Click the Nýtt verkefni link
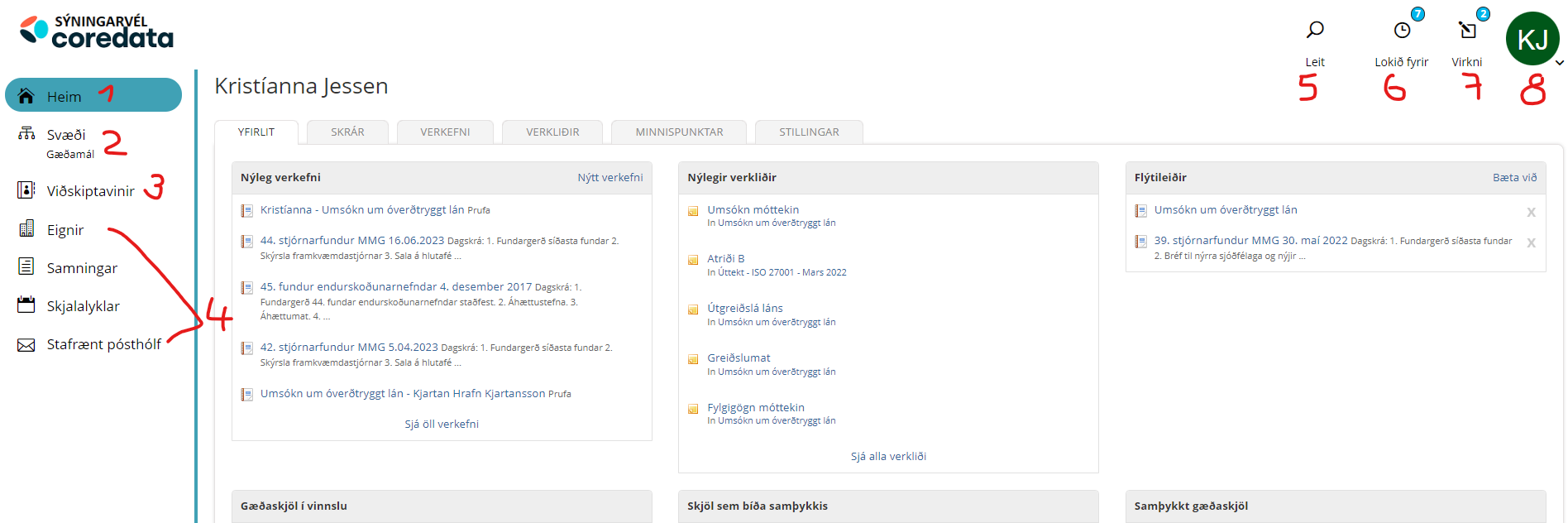The width and height of the screenshot is (1568, 523). click(610, 178)
